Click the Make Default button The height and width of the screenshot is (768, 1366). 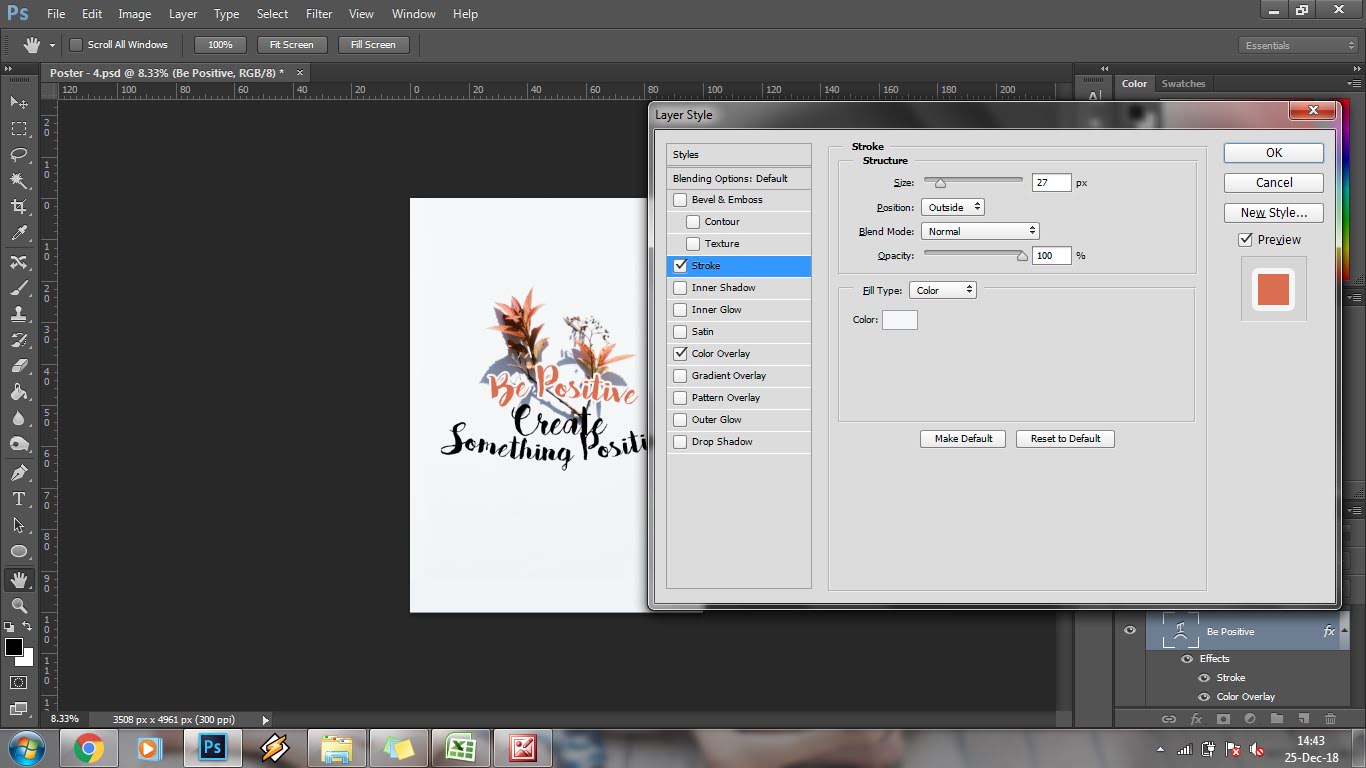point(963,439)
